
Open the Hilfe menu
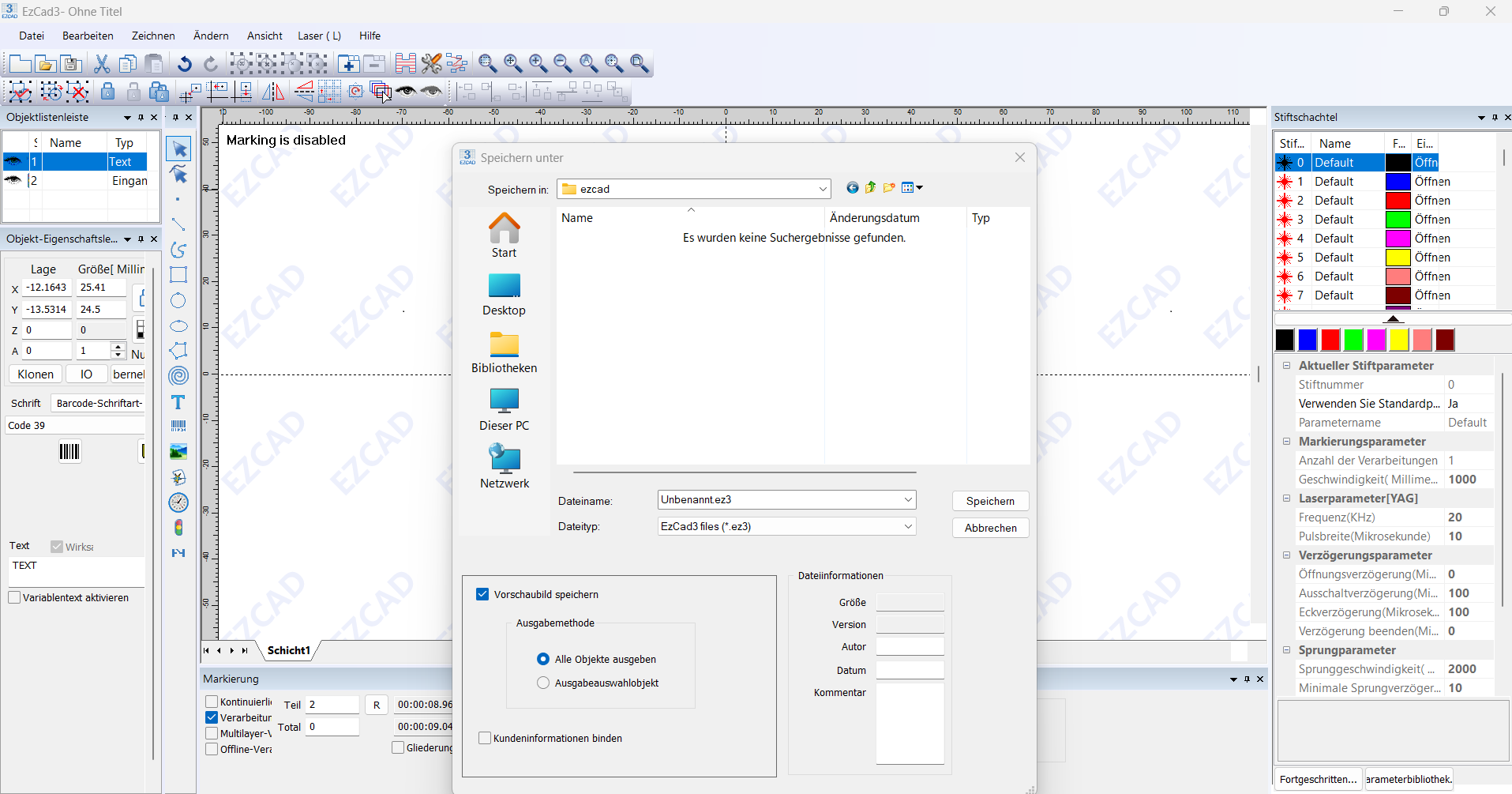[370, 36]
